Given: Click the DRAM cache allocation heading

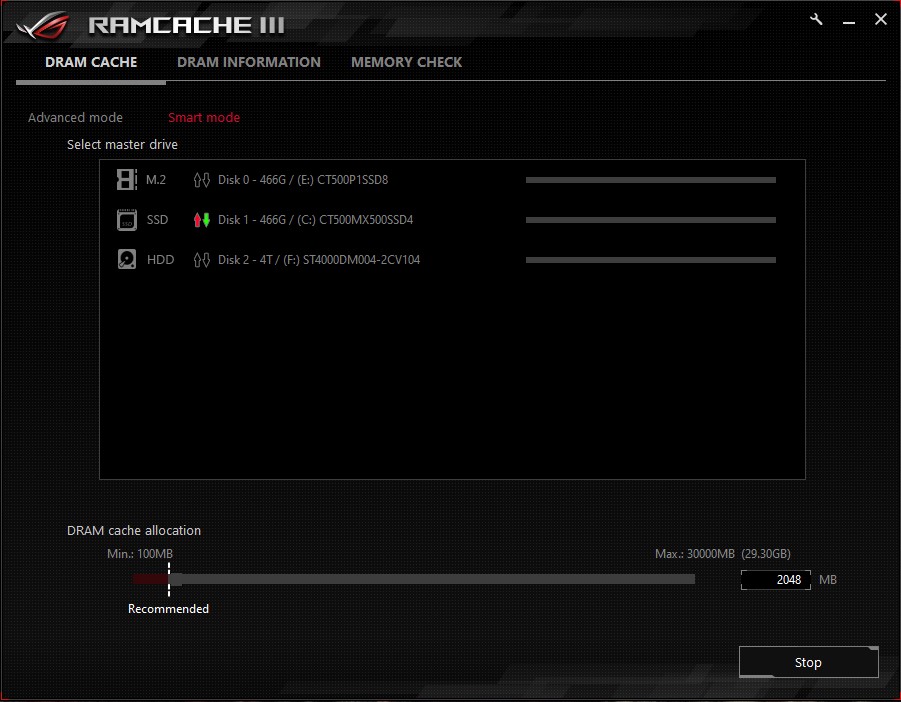Looking at the screenshot, I should click(x=134, y=530).
